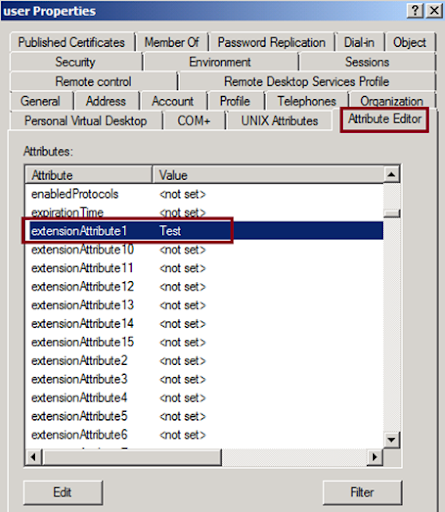
Task: Open the Sessions tab
Action: point(367,62)
